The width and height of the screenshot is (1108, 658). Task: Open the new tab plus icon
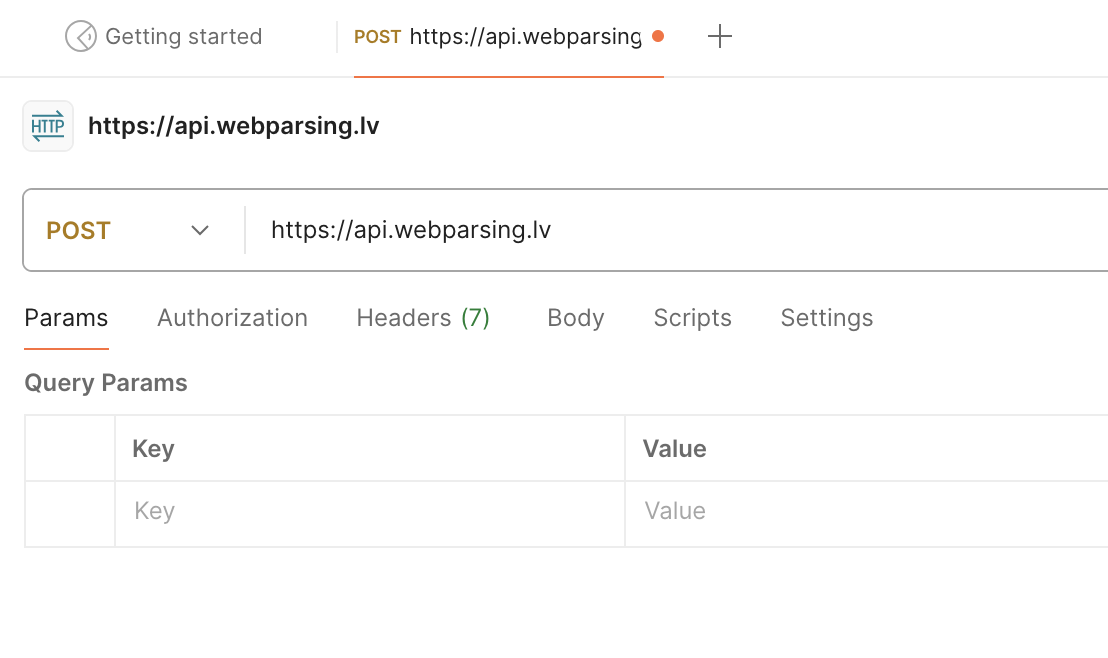[720, 37]
